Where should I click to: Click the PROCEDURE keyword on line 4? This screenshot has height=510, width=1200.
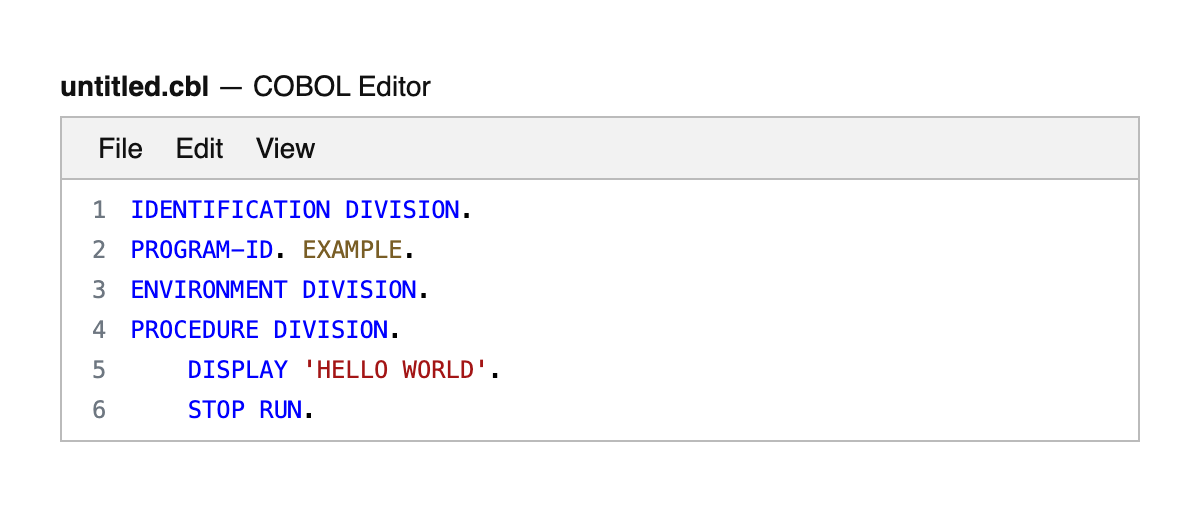click(x=194, y=330)
